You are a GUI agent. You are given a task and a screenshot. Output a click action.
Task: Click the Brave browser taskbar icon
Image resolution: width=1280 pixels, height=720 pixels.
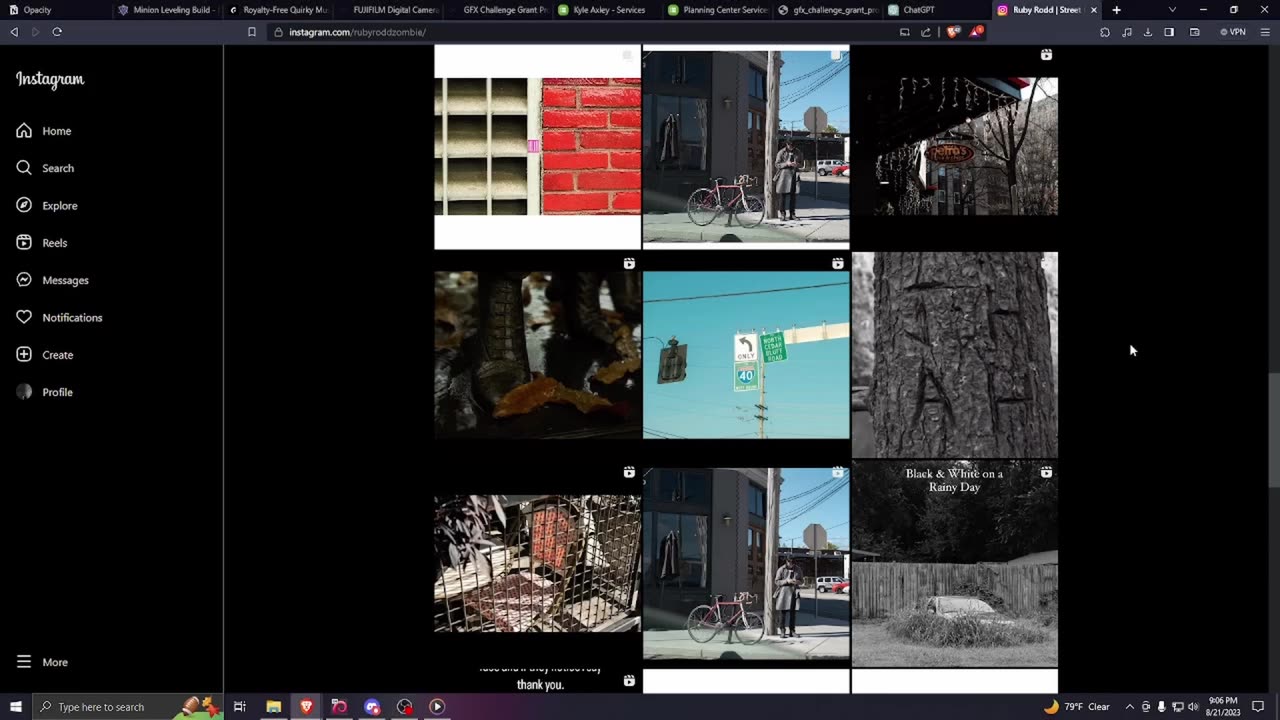(306, 707)
